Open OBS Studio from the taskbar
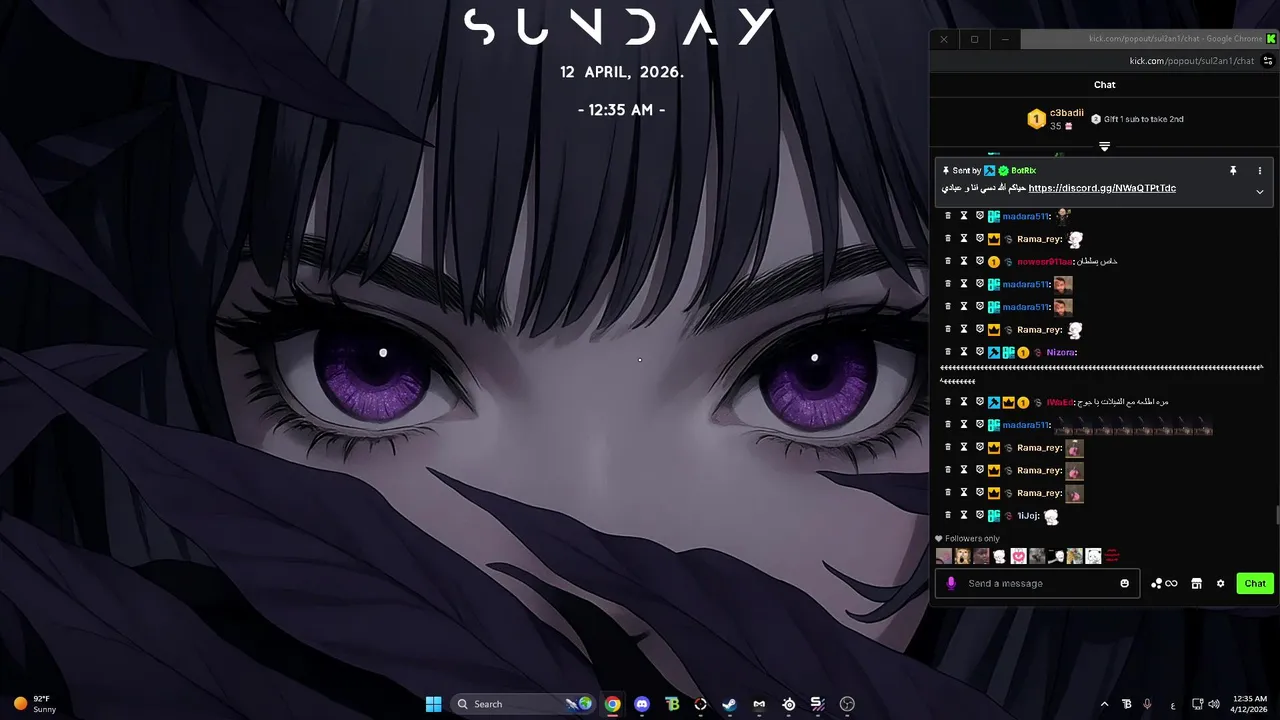The height and width of the screenshot is (720, 1280). (848, 704)
